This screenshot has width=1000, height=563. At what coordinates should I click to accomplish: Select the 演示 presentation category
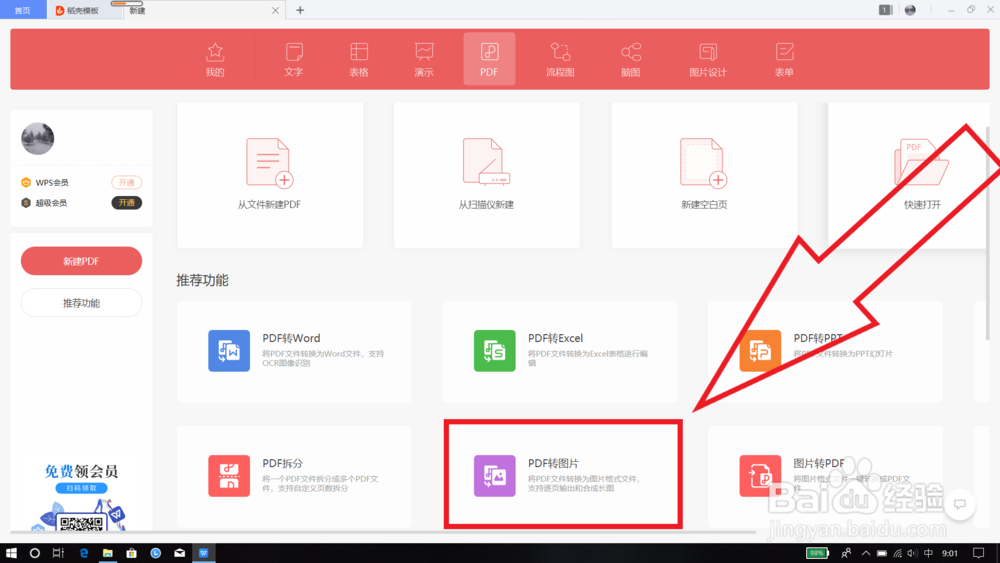(424, 59)
